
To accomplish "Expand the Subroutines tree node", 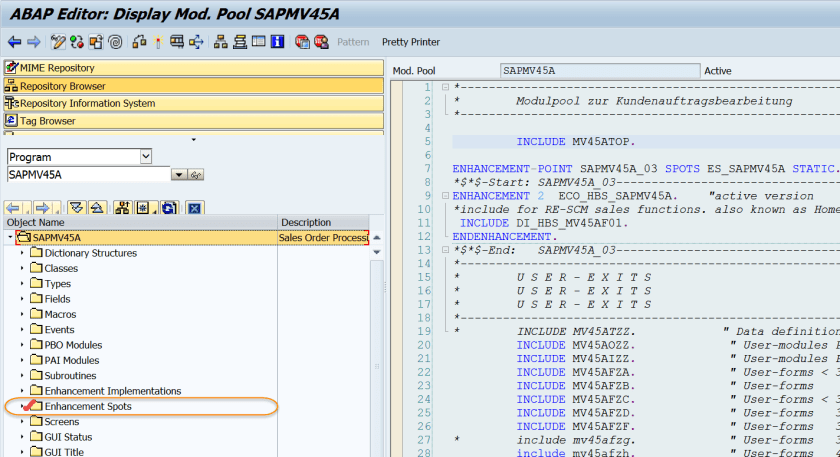I will coord(22,376).
